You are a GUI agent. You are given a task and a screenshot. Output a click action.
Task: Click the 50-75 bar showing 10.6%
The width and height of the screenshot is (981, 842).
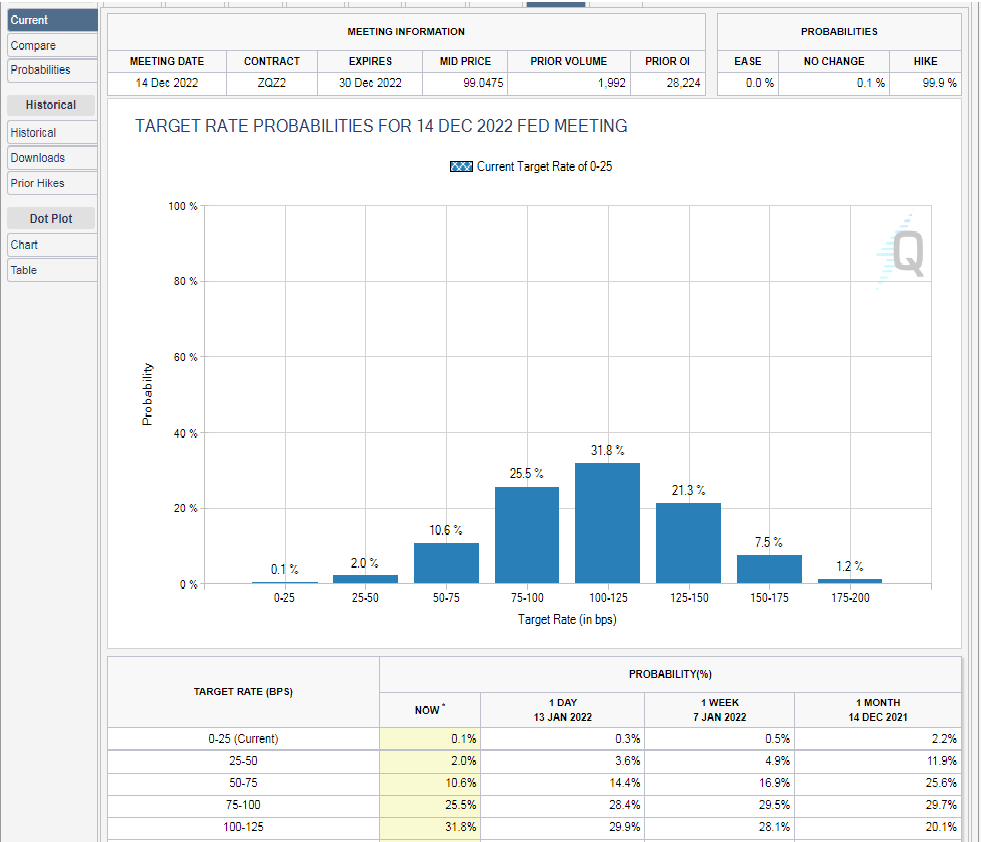446,563
